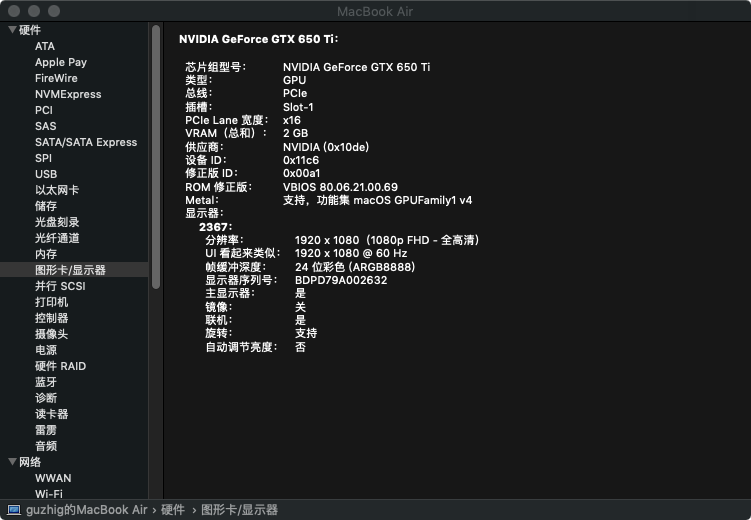Select 光纤通道 in the sidebar
Viewport: 751px width, 520px height.
[x=57, y=238]
